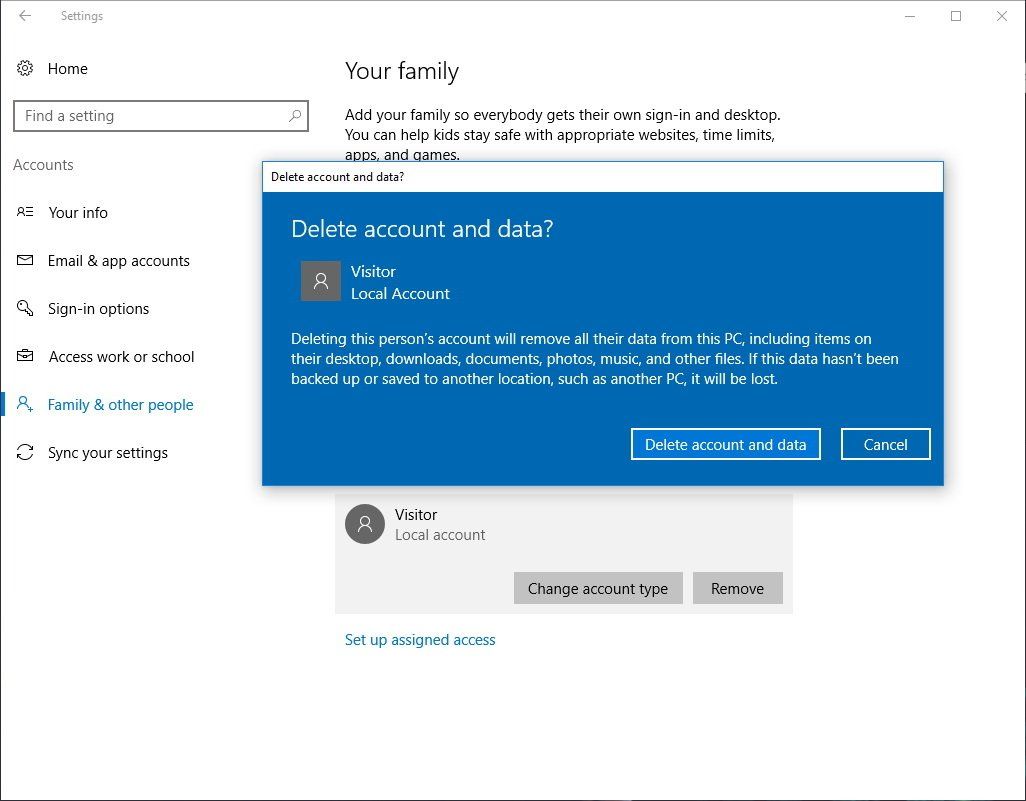Click the Visitor account avatar below the dialog

tap(364, 524)
